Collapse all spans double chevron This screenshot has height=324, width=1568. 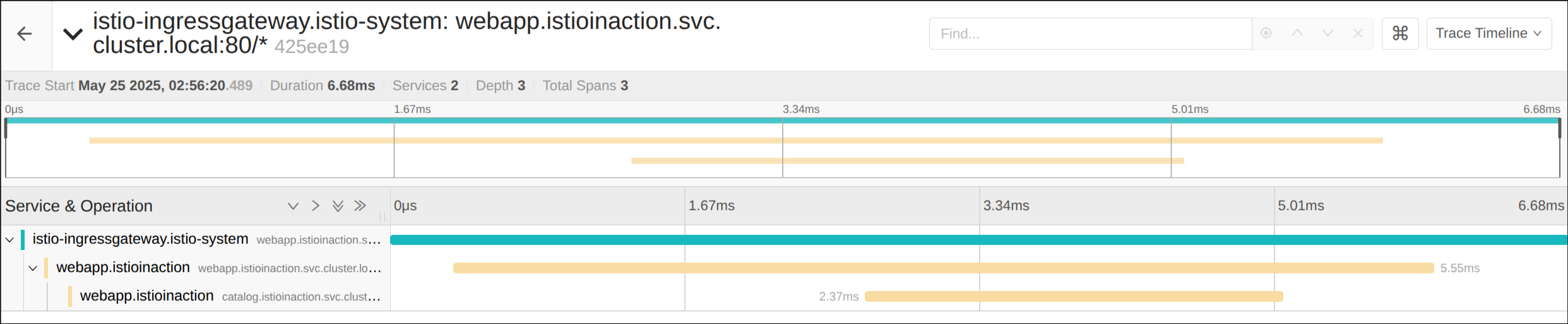coord(338,206)
